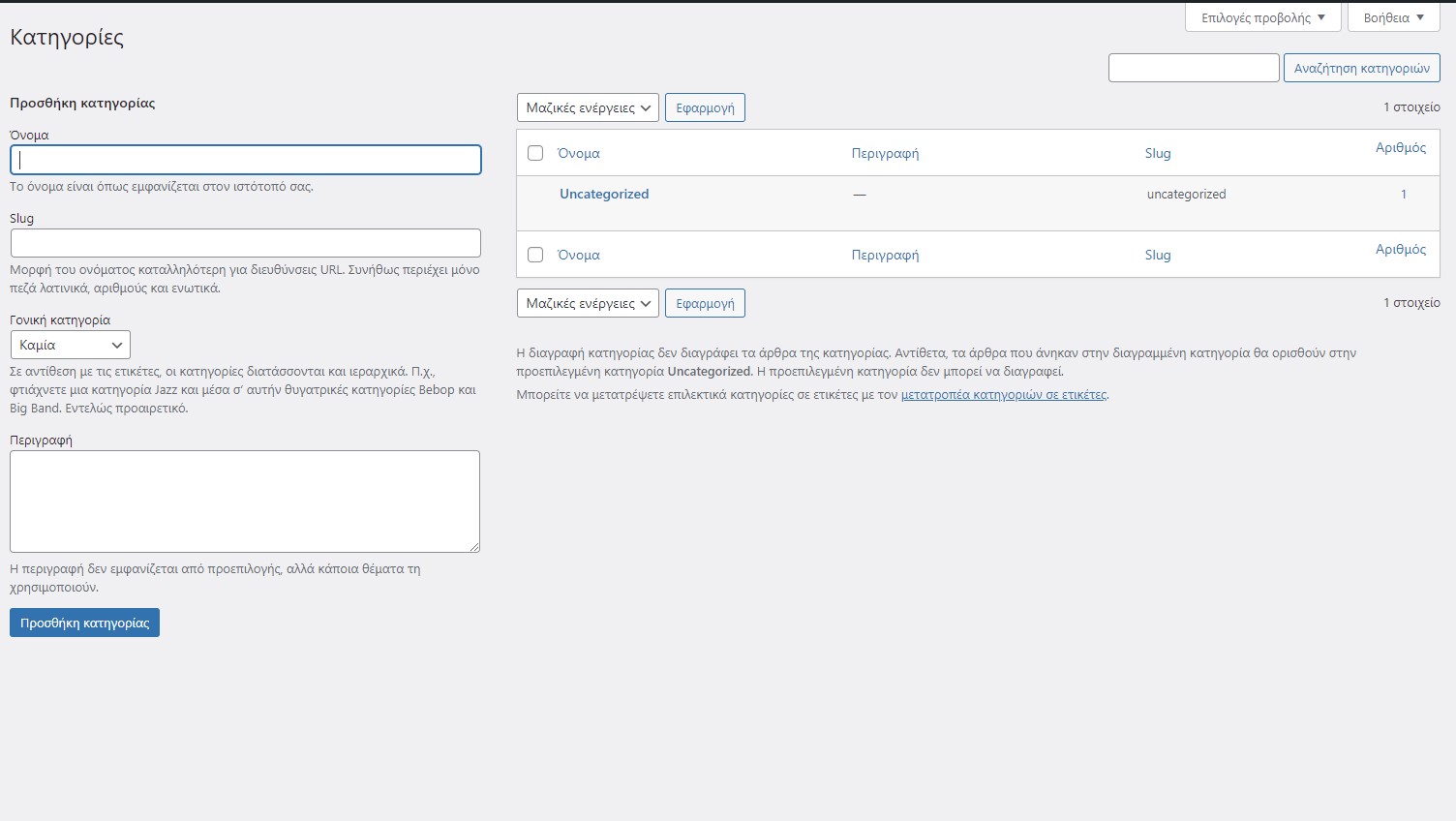Image resolution: width=1456 pixels, height=821 pixels.
Task: Focus the Slug text field
Action: [246, 243]
